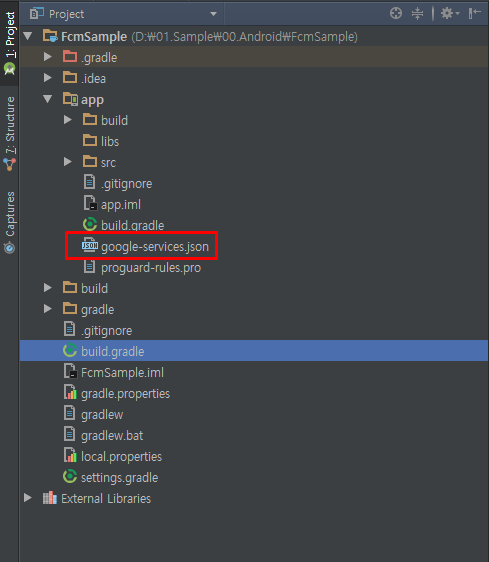Select gradle.properties file name

125,394
